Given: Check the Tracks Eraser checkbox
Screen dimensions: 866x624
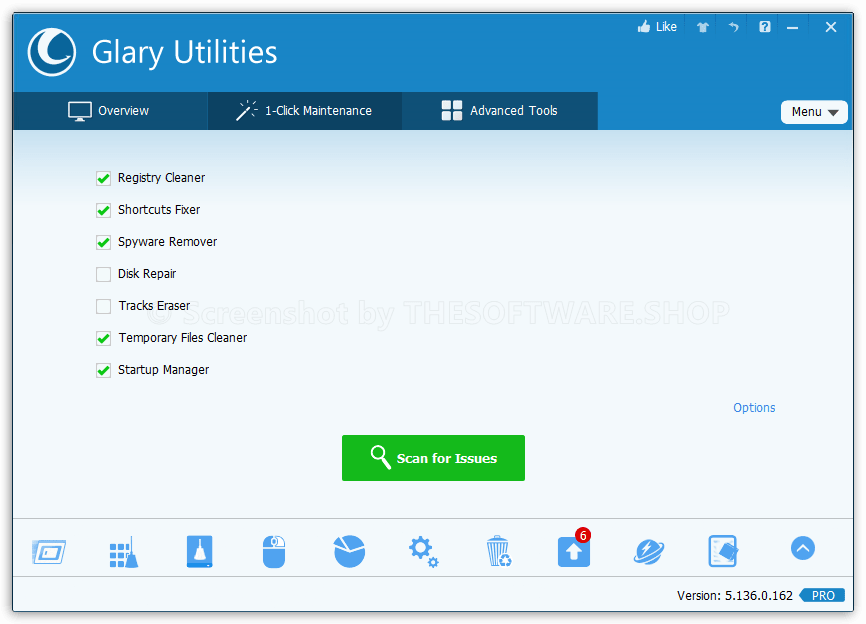Looking at the screenshot, I should tap(103, 306).
